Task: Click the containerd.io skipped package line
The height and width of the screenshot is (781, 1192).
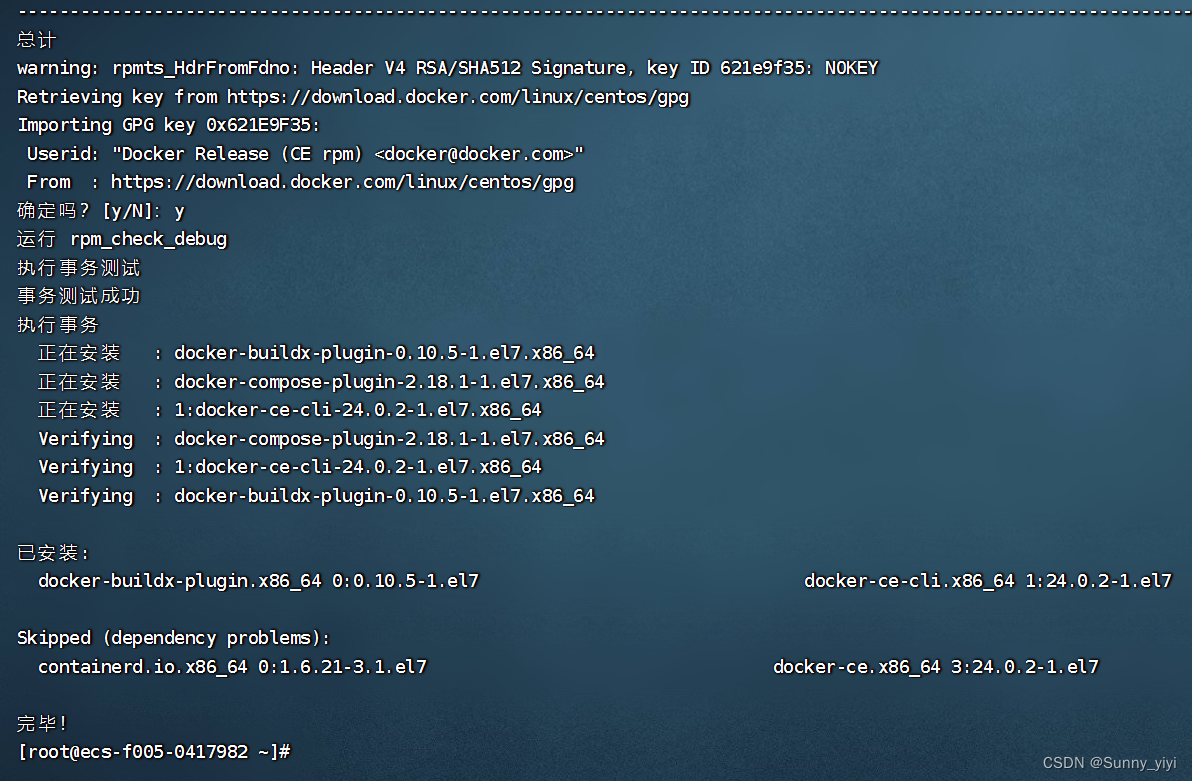Action: (x=230, y=666)
